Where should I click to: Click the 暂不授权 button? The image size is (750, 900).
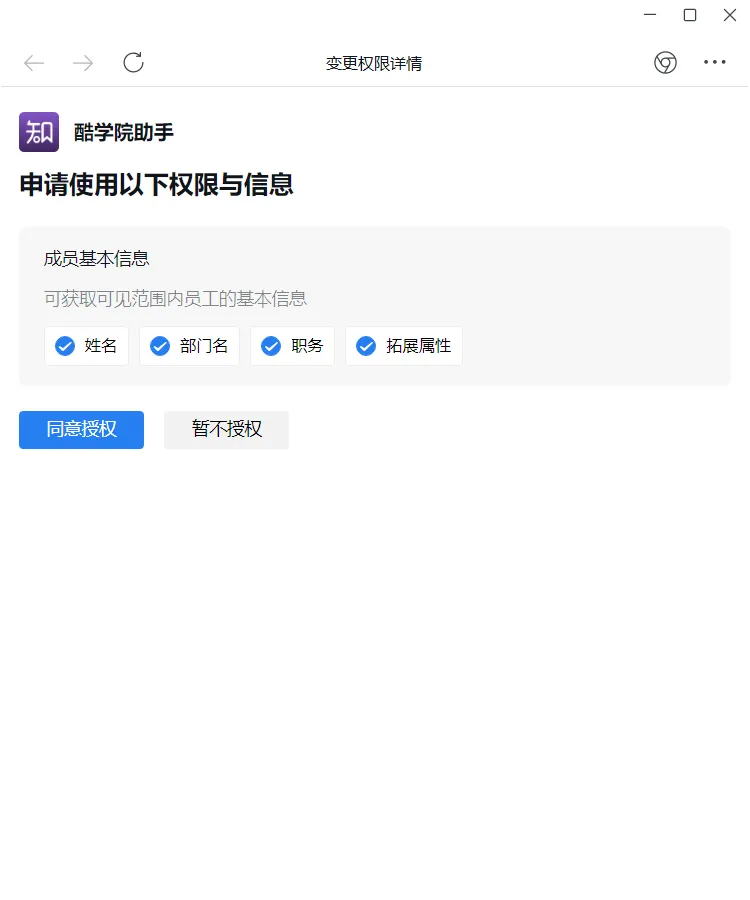coord(227,430)
